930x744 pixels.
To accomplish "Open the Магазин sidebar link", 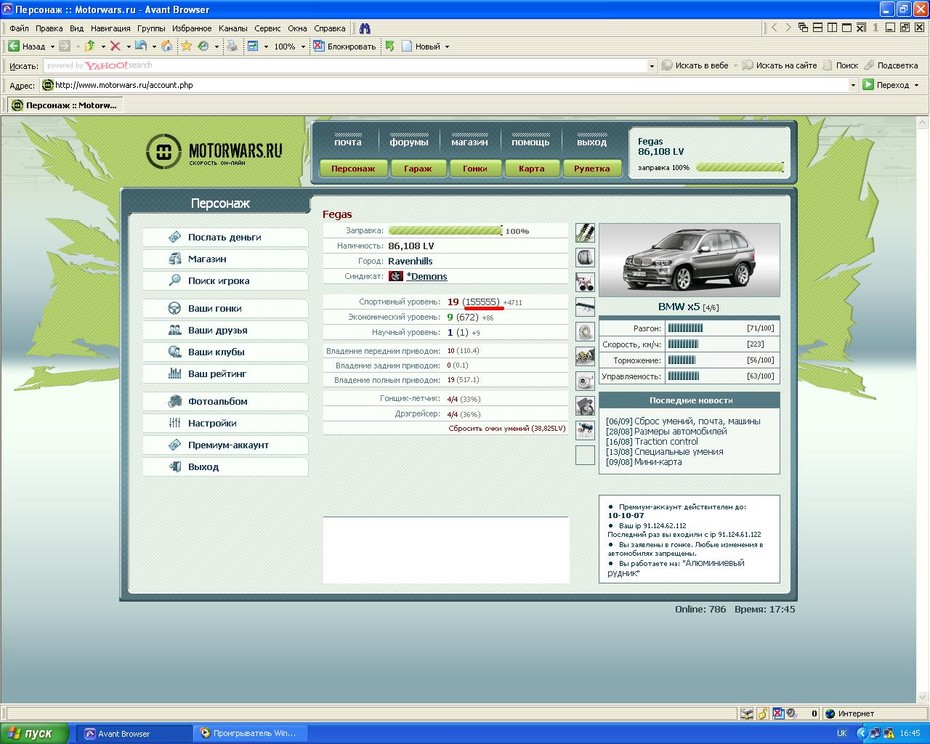I will click(x=225, y=259).
